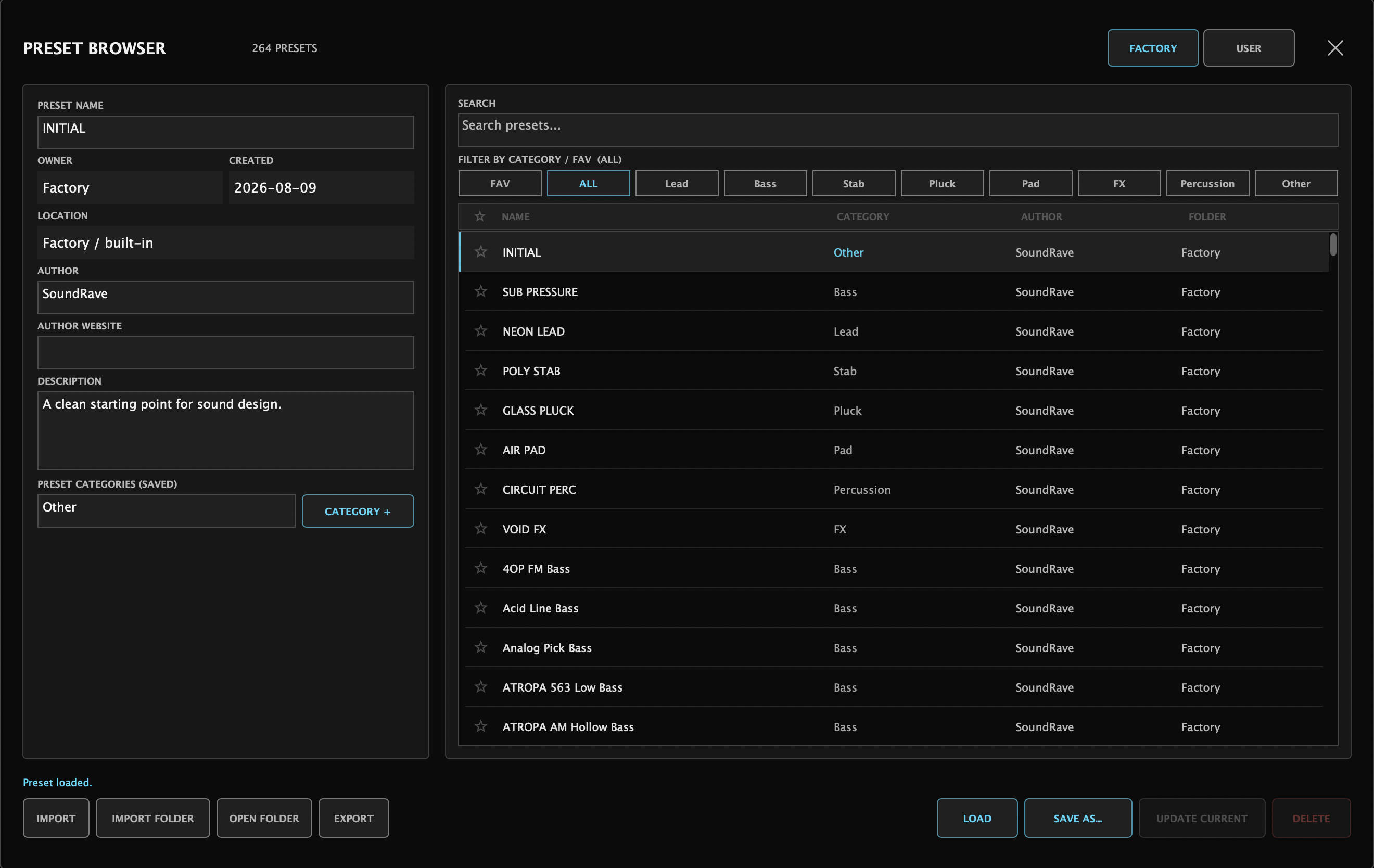1374x868 pixels.
Task: Mark POLY STAB as favorite
Action: coord(481,371)
